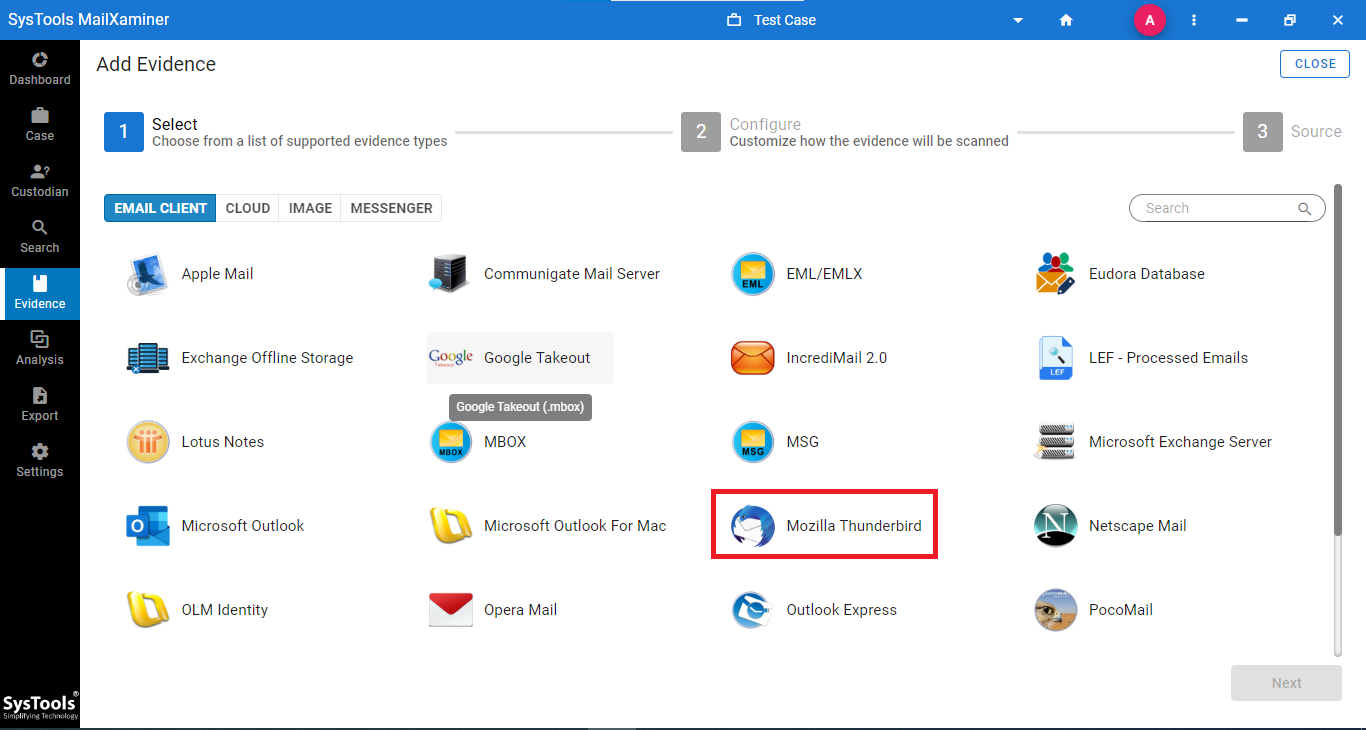The height and width of the screenshot is (730, 1366).
Task: Choose the Microsoft Outlook icon
Action: tap(148, 526)
